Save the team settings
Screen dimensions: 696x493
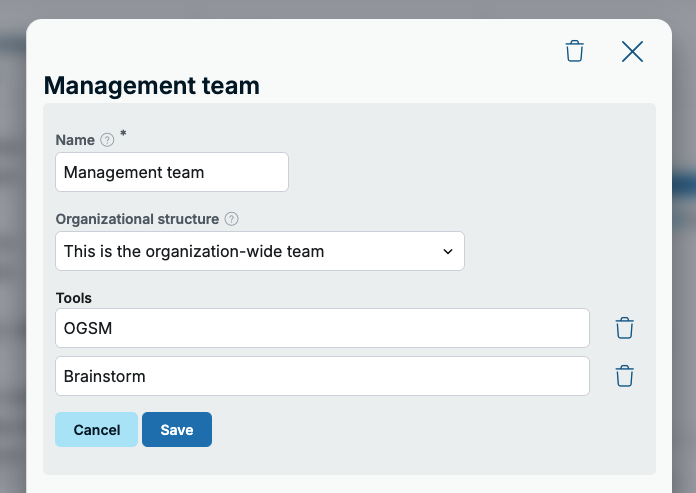pyautogui.click(x=177, y=430)
